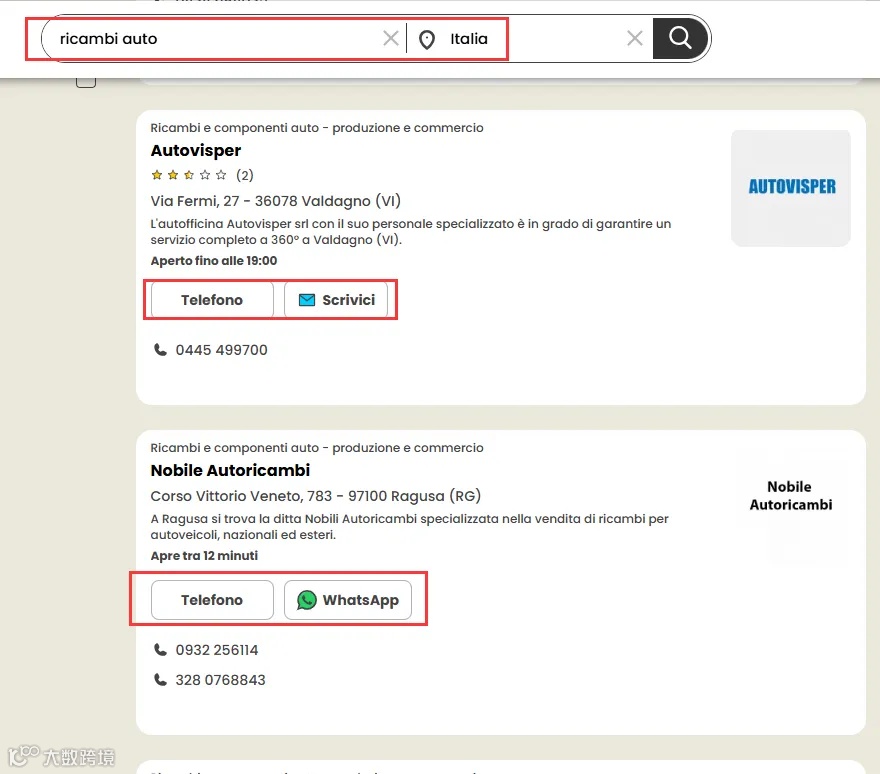Click Telefono button for Nobile Autoricambi
The height and width of the screenshot is (774, 880).
point(212,600)
